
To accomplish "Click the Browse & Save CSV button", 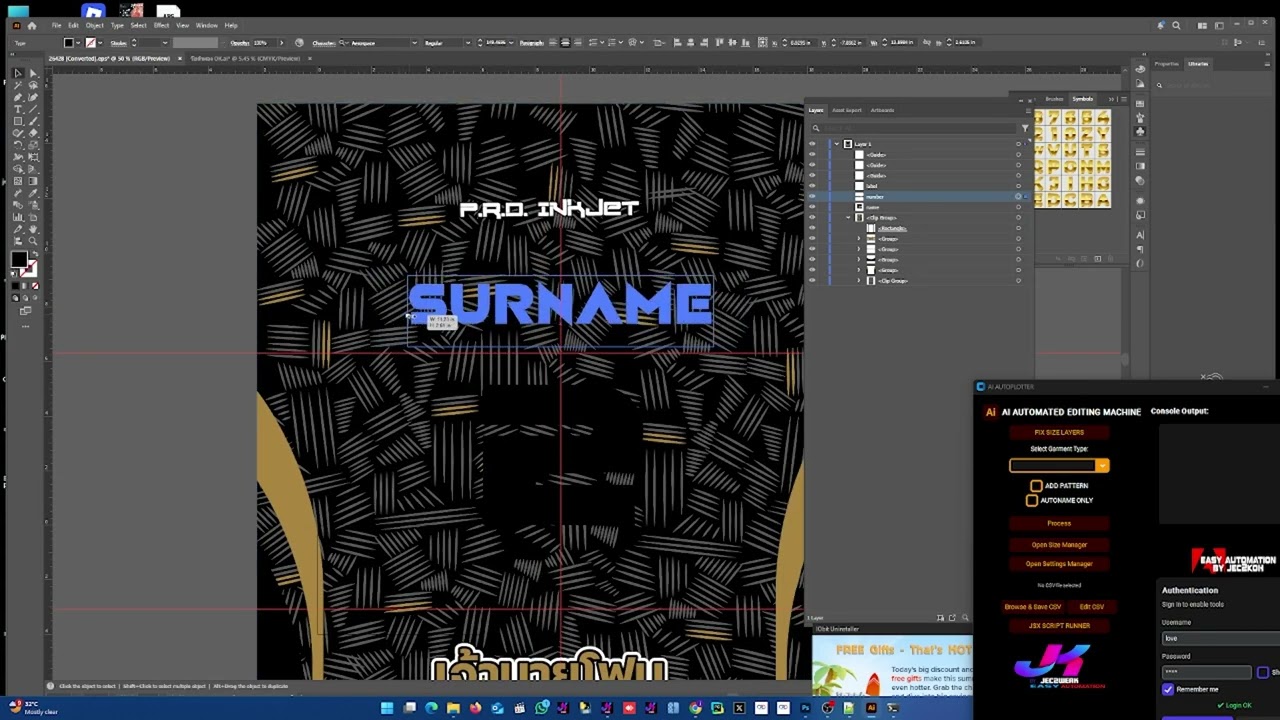I will pyautogui.click(x=1033, y=607).
